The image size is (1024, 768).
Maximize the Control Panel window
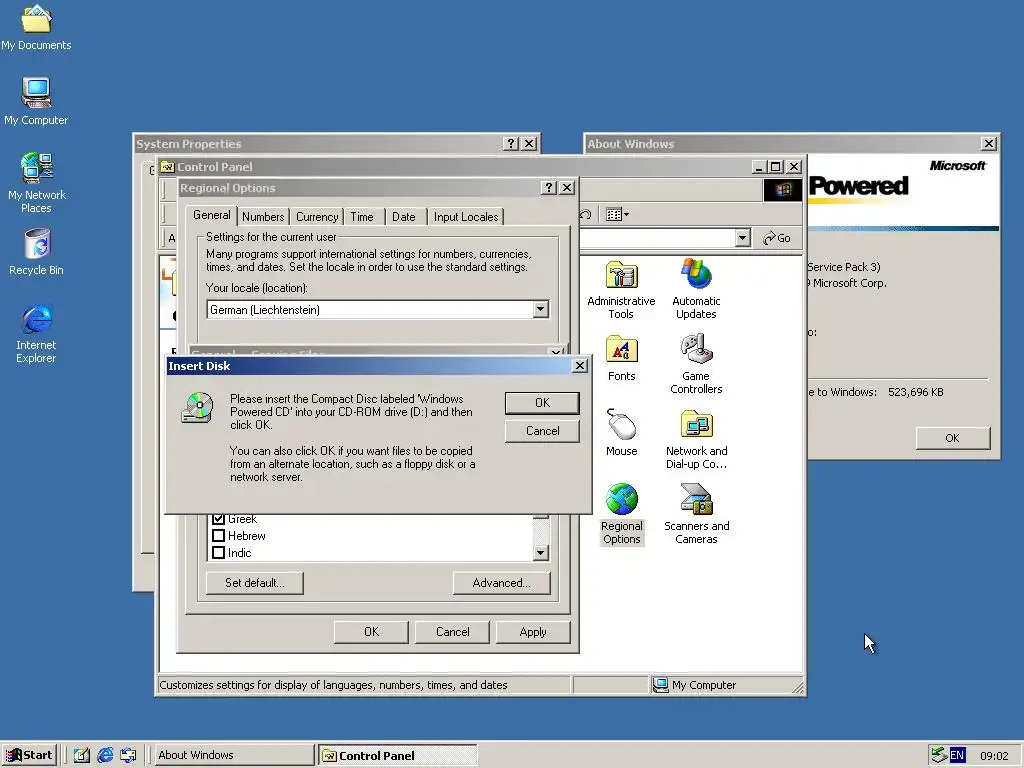point(776,167)
